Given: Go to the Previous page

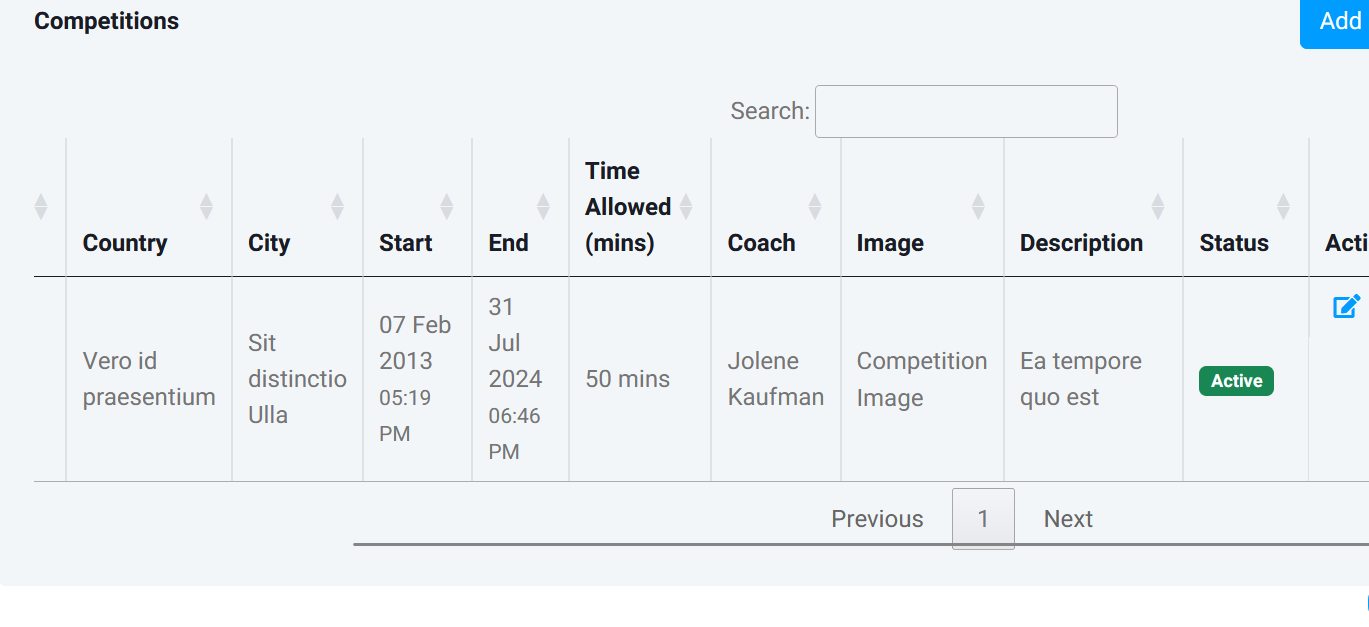Looking at the screenshot, I should (x=877, y=519).
